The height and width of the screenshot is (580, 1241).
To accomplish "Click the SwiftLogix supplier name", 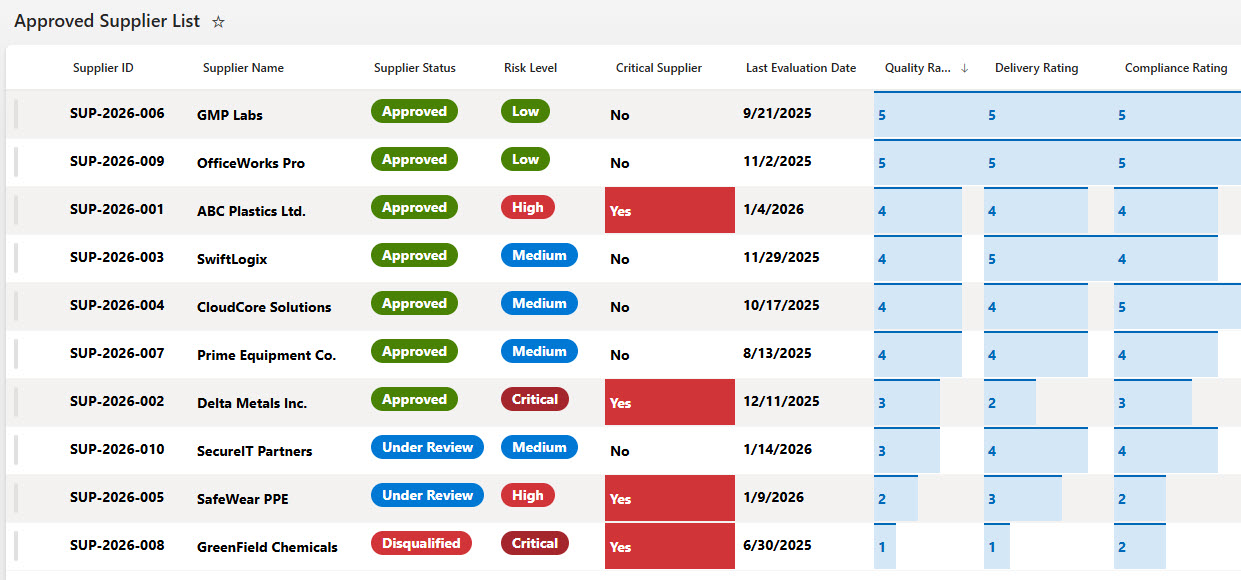I will point(232,259).
